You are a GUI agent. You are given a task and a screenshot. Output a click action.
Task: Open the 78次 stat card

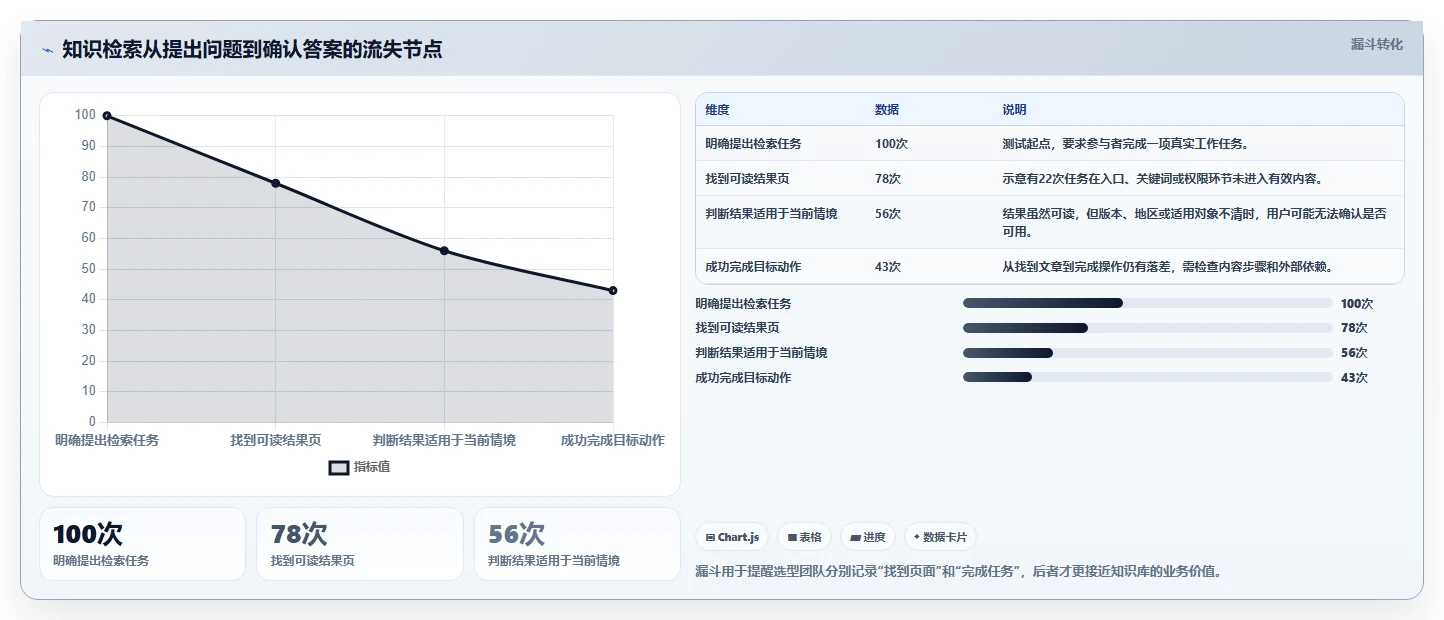(x=360, y=544)
